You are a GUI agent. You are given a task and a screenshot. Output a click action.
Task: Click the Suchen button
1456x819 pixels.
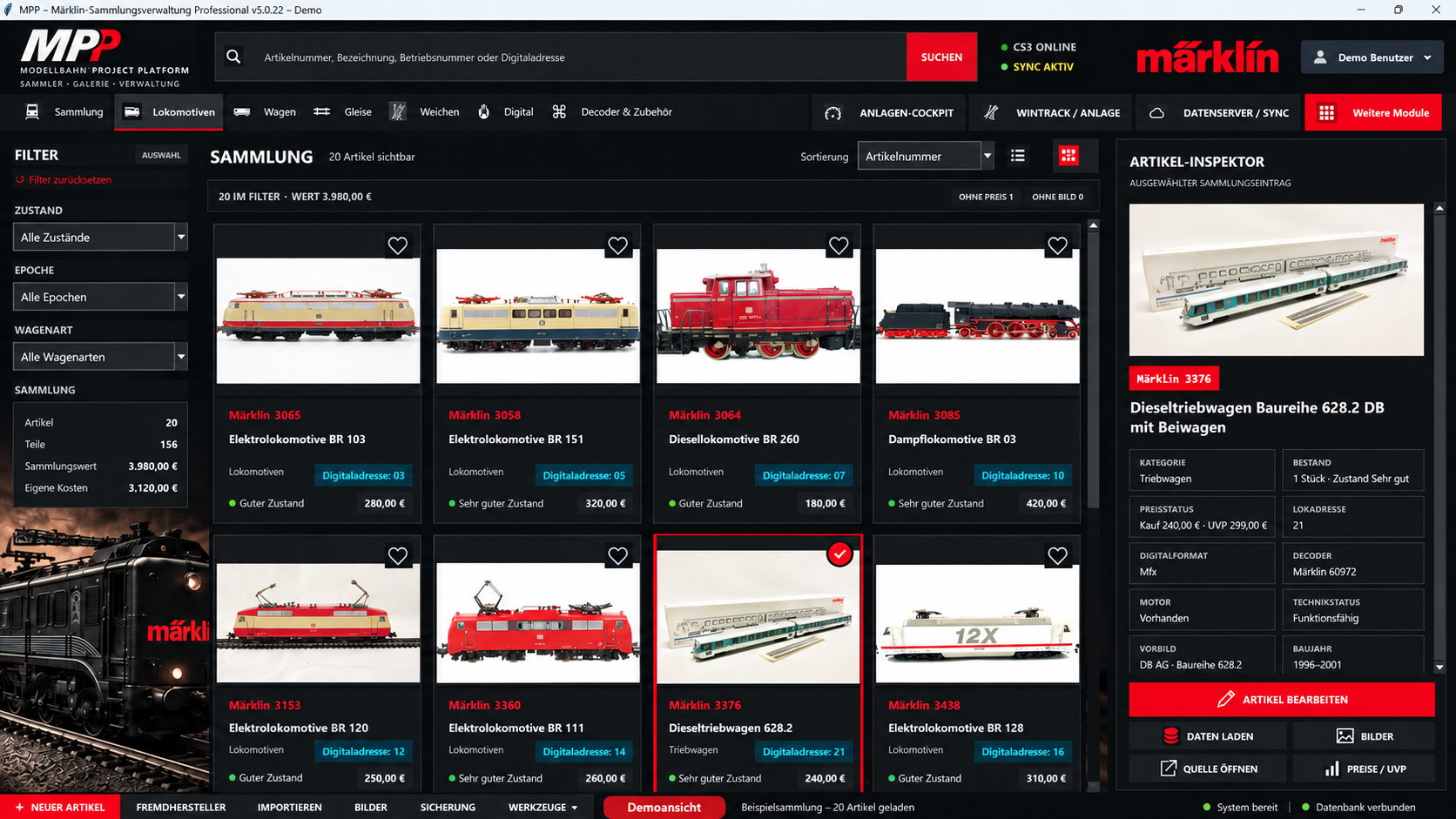pyautogui.click(x=941, y=57)
